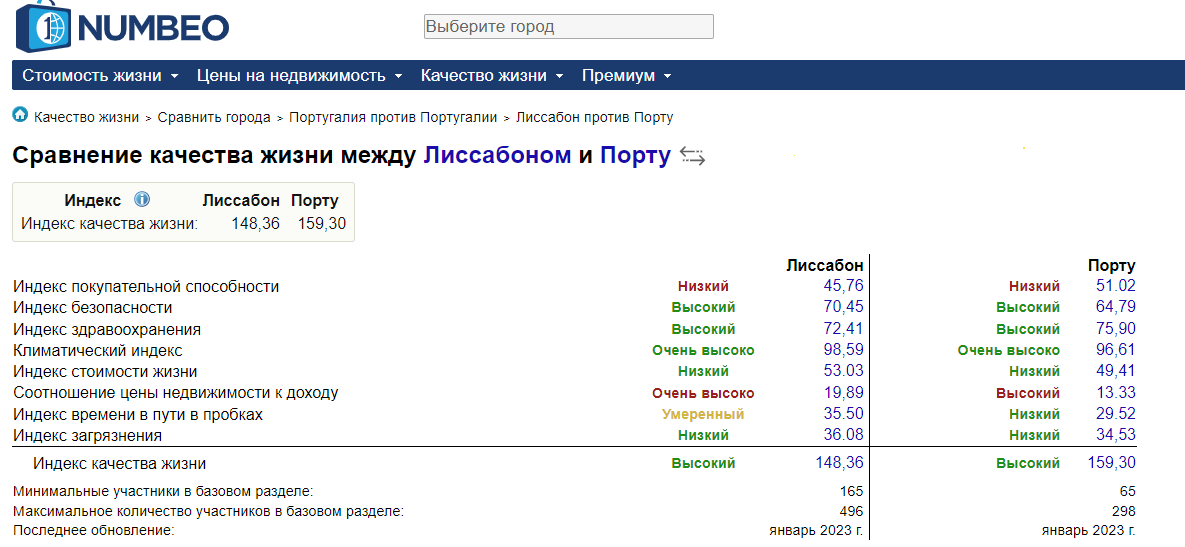Click Porto climate index value 96,61
Screen dimensions: 1185x547
click(1115, 350)
